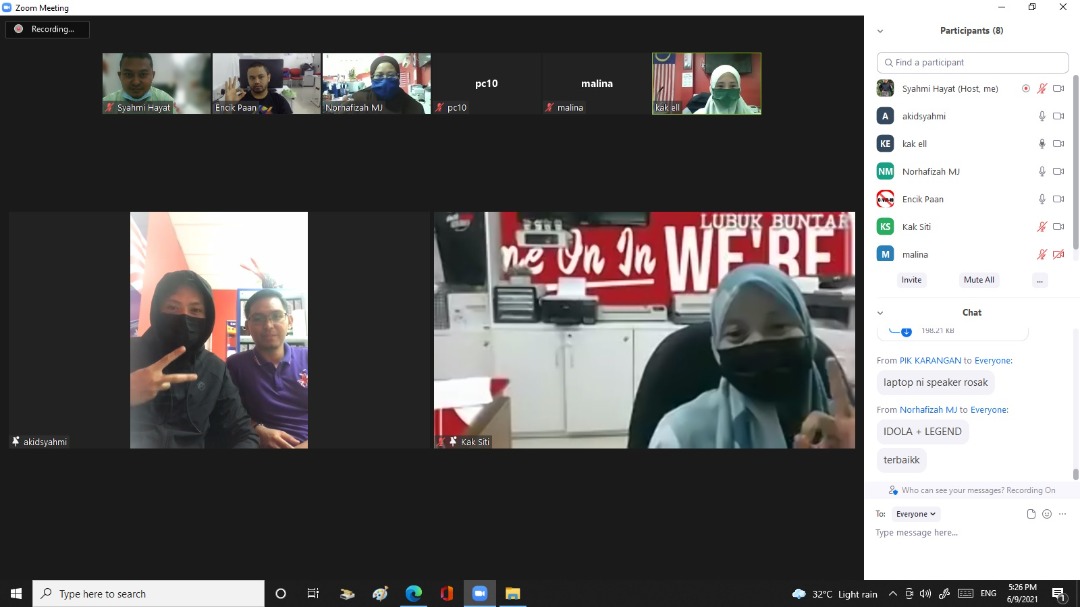Viewport: 1080px width, 607px height.
Task: Start kak ell's video camera
Action: 1057,143
